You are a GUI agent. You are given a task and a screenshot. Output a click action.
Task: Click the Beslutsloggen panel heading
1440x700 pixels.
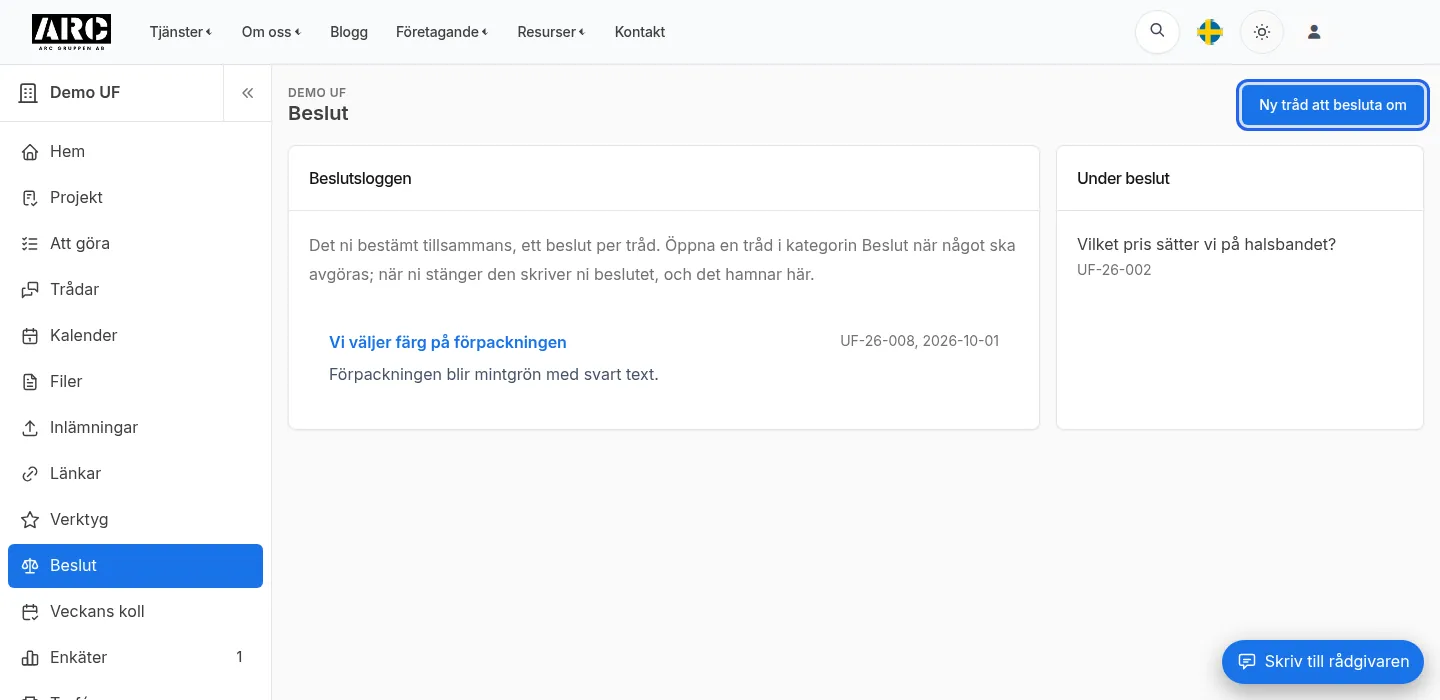pyautogui.click(x=360, y=179)
